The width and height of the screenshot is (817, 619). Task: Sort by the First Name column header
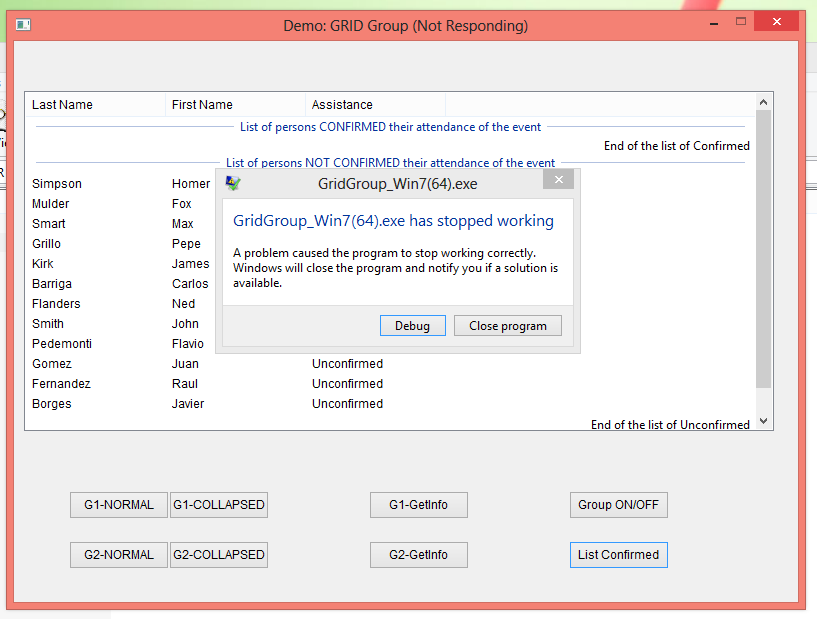tap(236, 105)
